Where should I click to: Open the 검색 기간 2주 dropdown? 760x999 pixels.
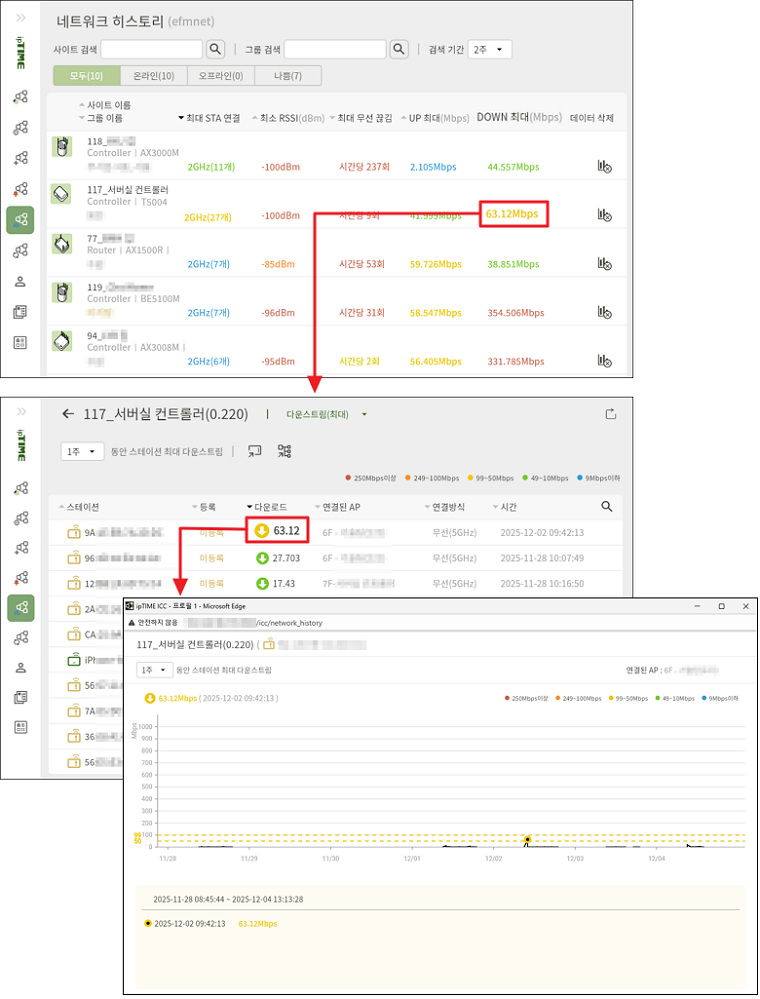489,49
